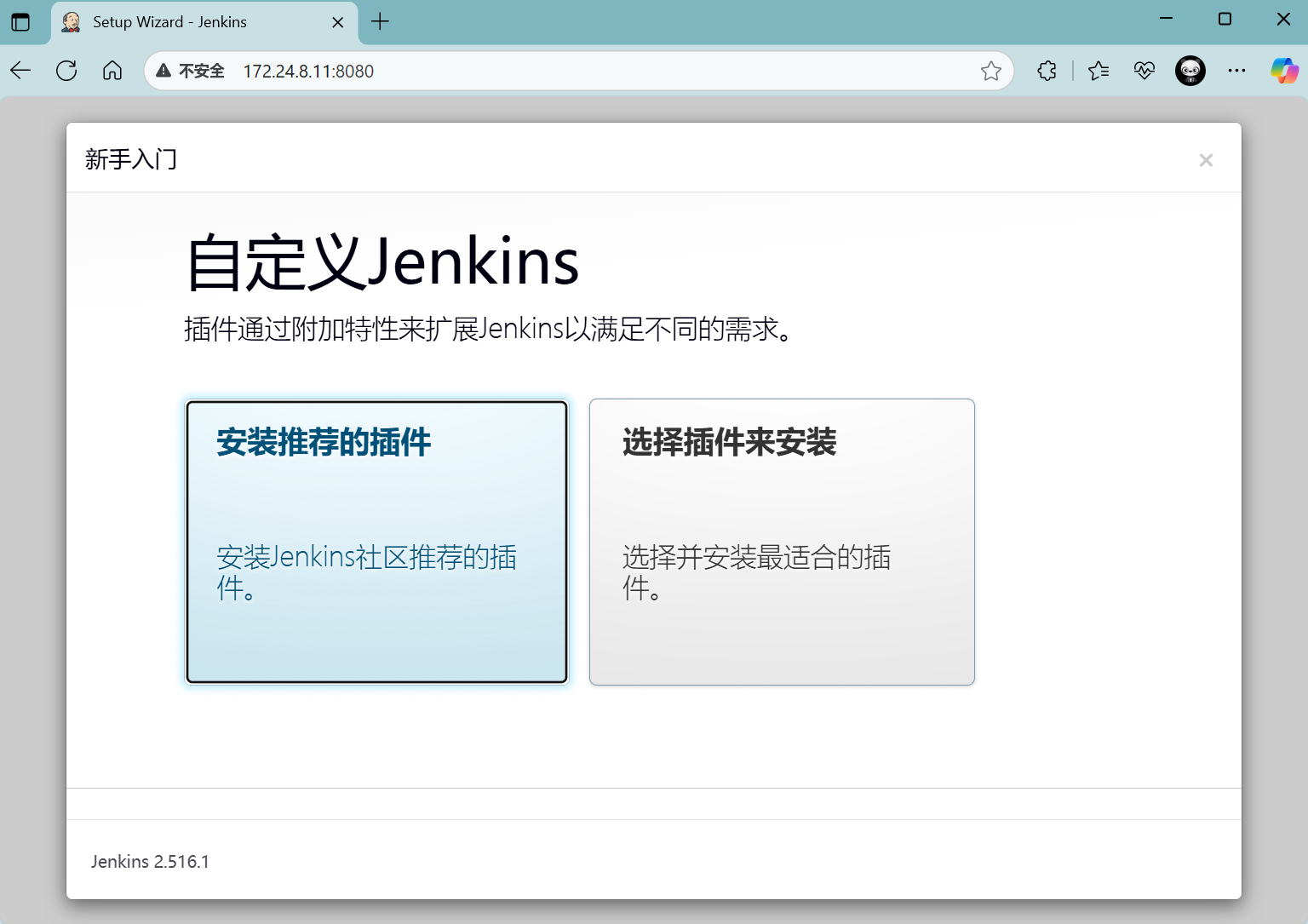Viewport: 1308px width, 924px height.
Task: Open the browser home page
Action: click(x=112, y=71)
